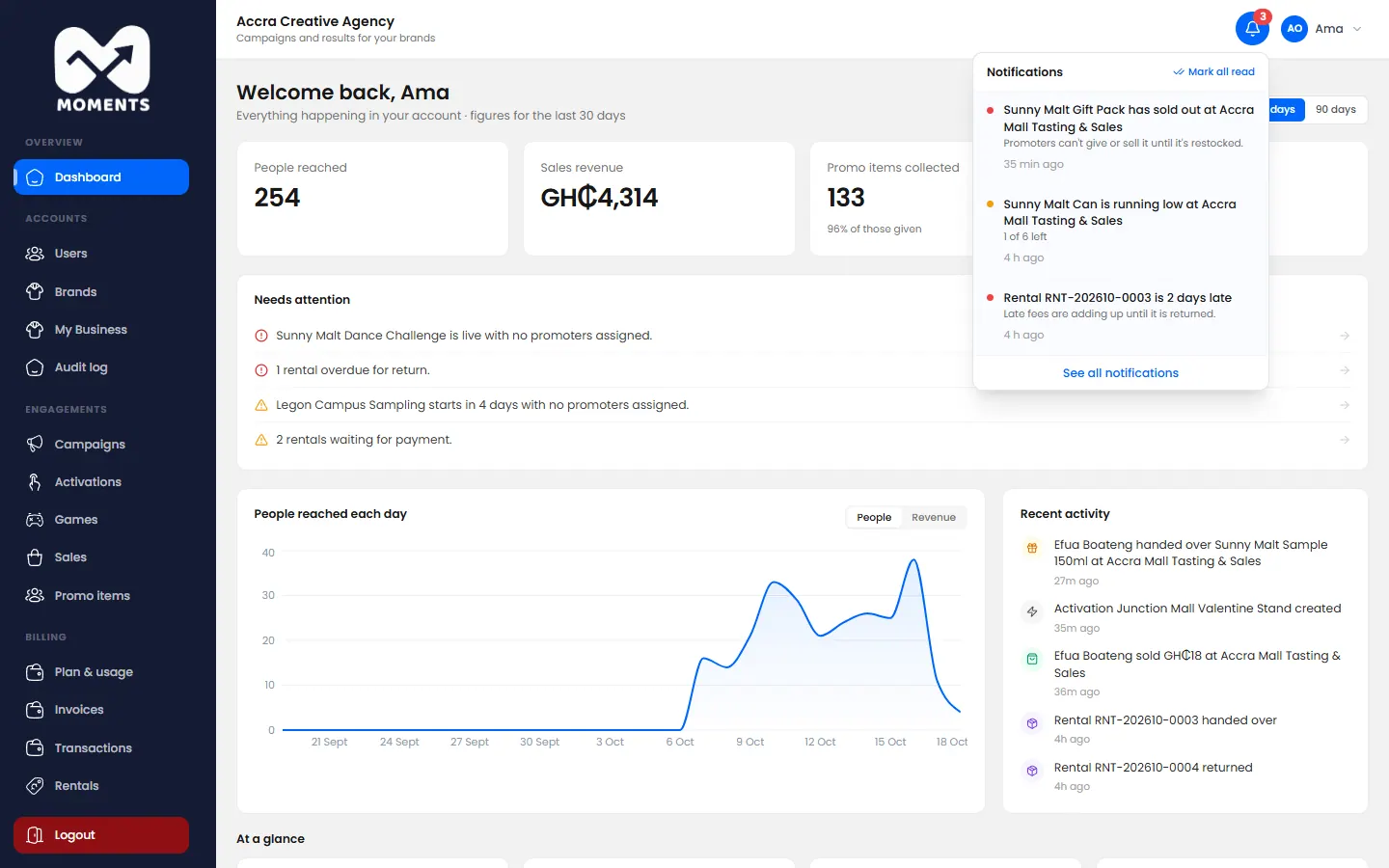This screenshot has height=868, width=1389.
Task: Follow the See all notifications link
Action: [x=1121, y=373]
